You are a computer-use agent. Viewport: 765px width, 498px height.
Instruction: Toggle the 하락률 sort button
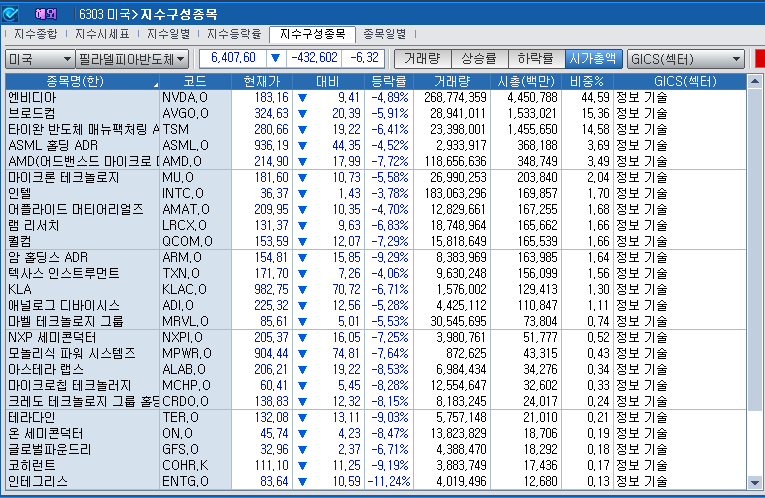click(x=535, y=58)
